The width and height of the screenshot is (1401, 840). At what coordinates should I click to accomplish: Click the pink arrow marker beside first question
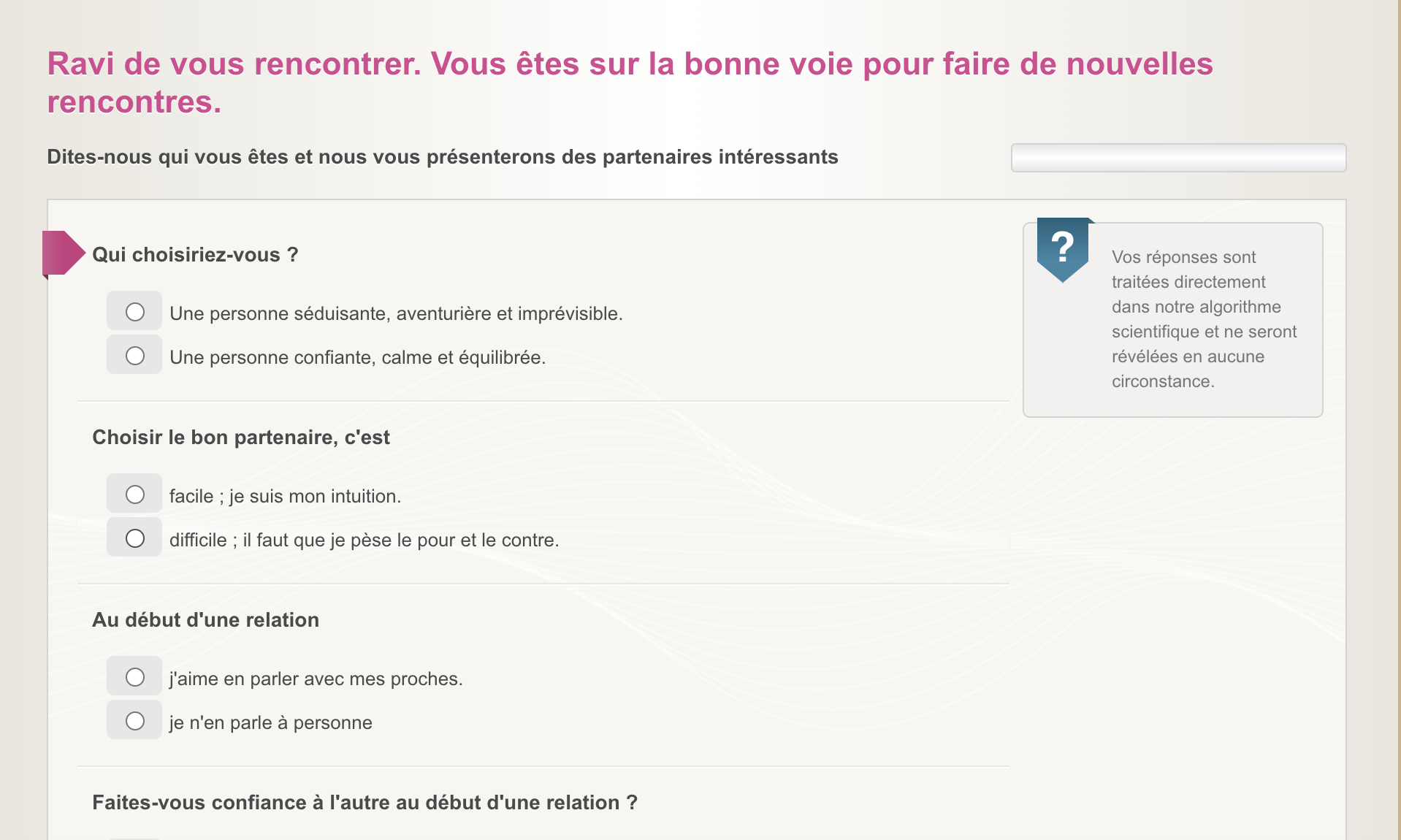pos(64,253)
